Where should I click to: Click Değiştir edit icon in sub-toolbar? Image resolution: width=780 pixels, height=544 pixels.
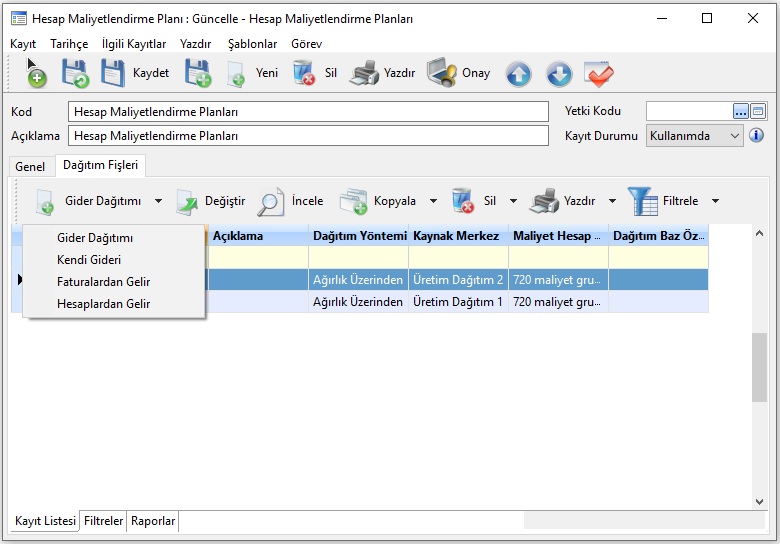[188, 201]
